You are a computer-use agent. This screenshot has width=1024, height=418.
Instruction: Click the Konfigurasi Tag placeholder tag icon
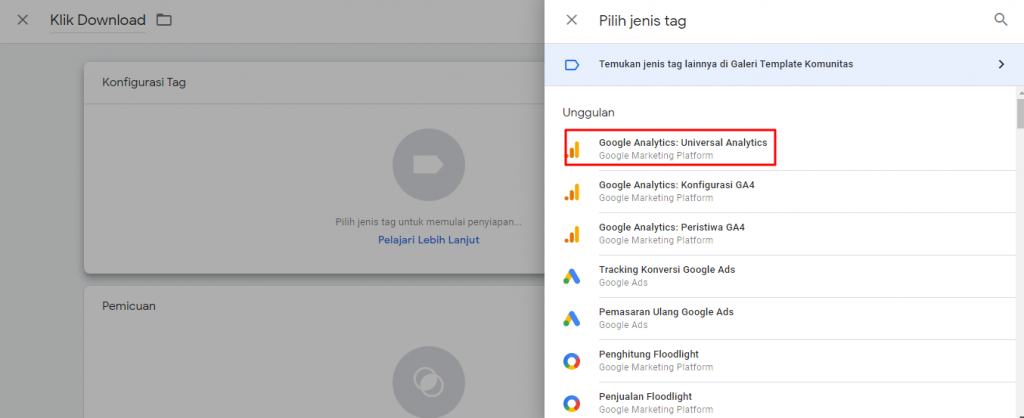coord(428,165)
